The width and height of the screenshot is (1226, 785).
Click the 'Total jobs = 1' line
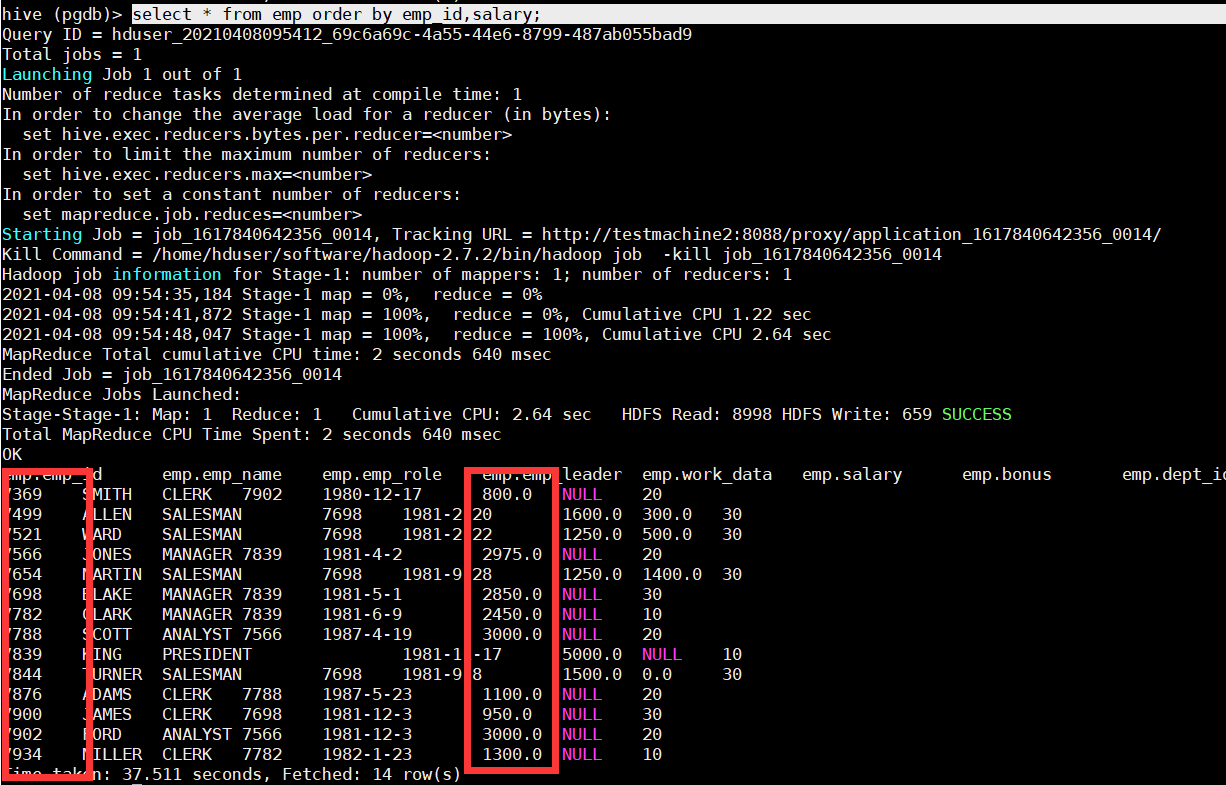[72, 54]
